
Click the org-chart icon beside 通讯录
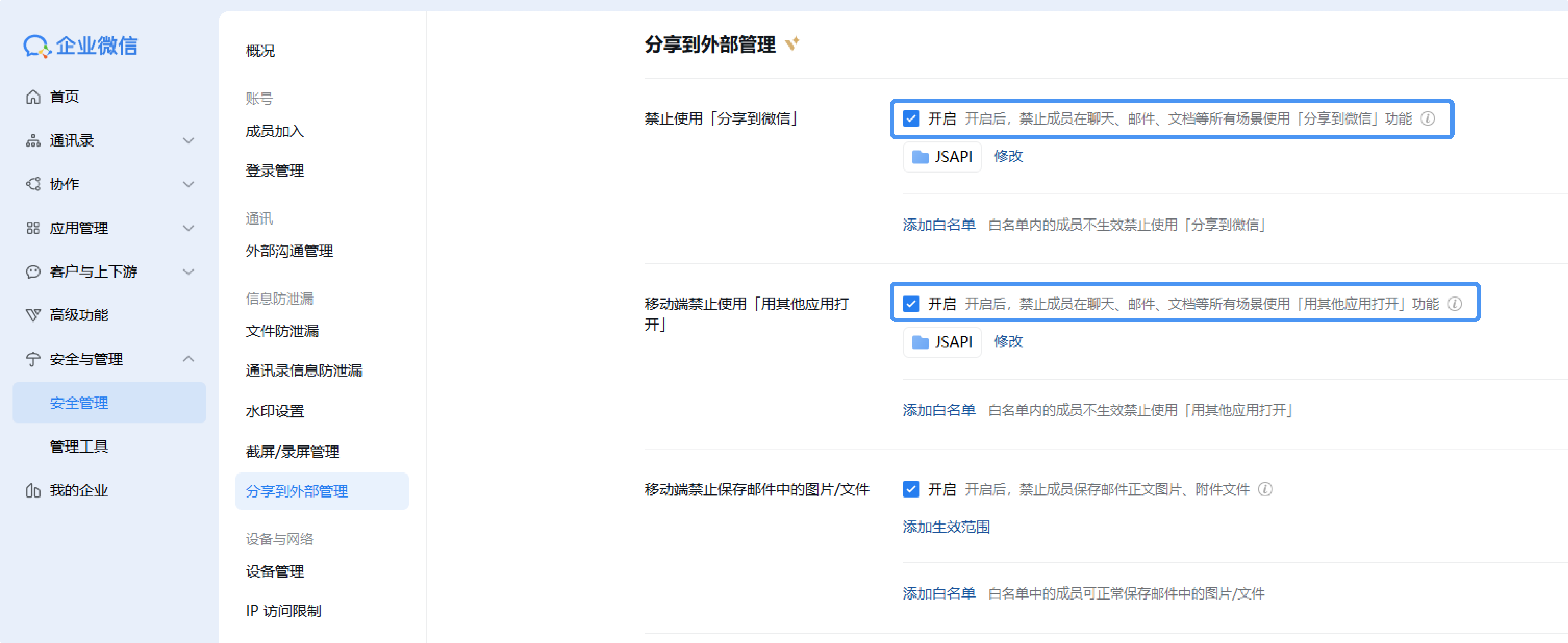33,141
